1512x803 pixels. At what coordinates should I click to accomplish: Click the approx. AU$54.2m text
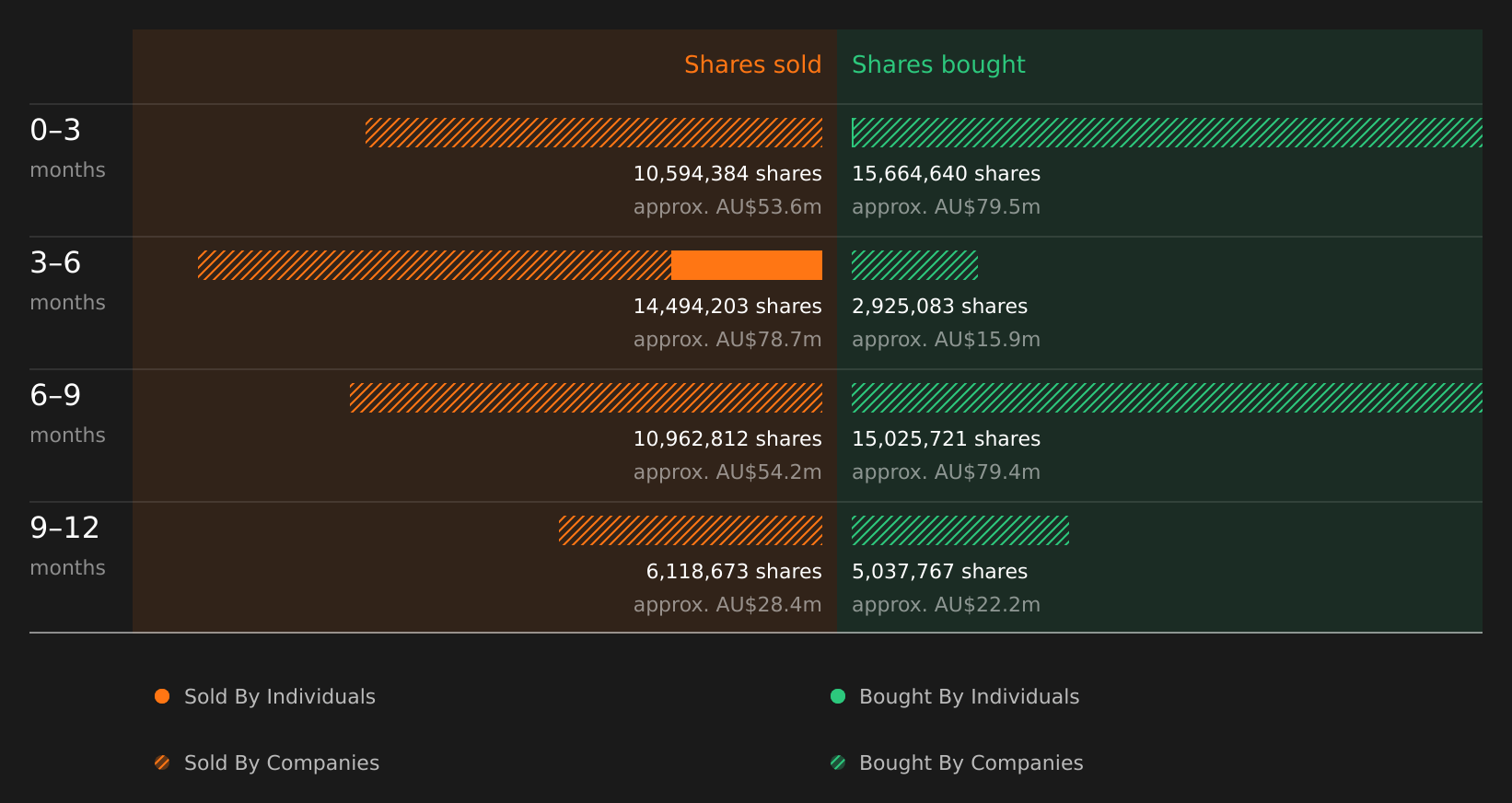pyautogui.click(x=727, y=472)
